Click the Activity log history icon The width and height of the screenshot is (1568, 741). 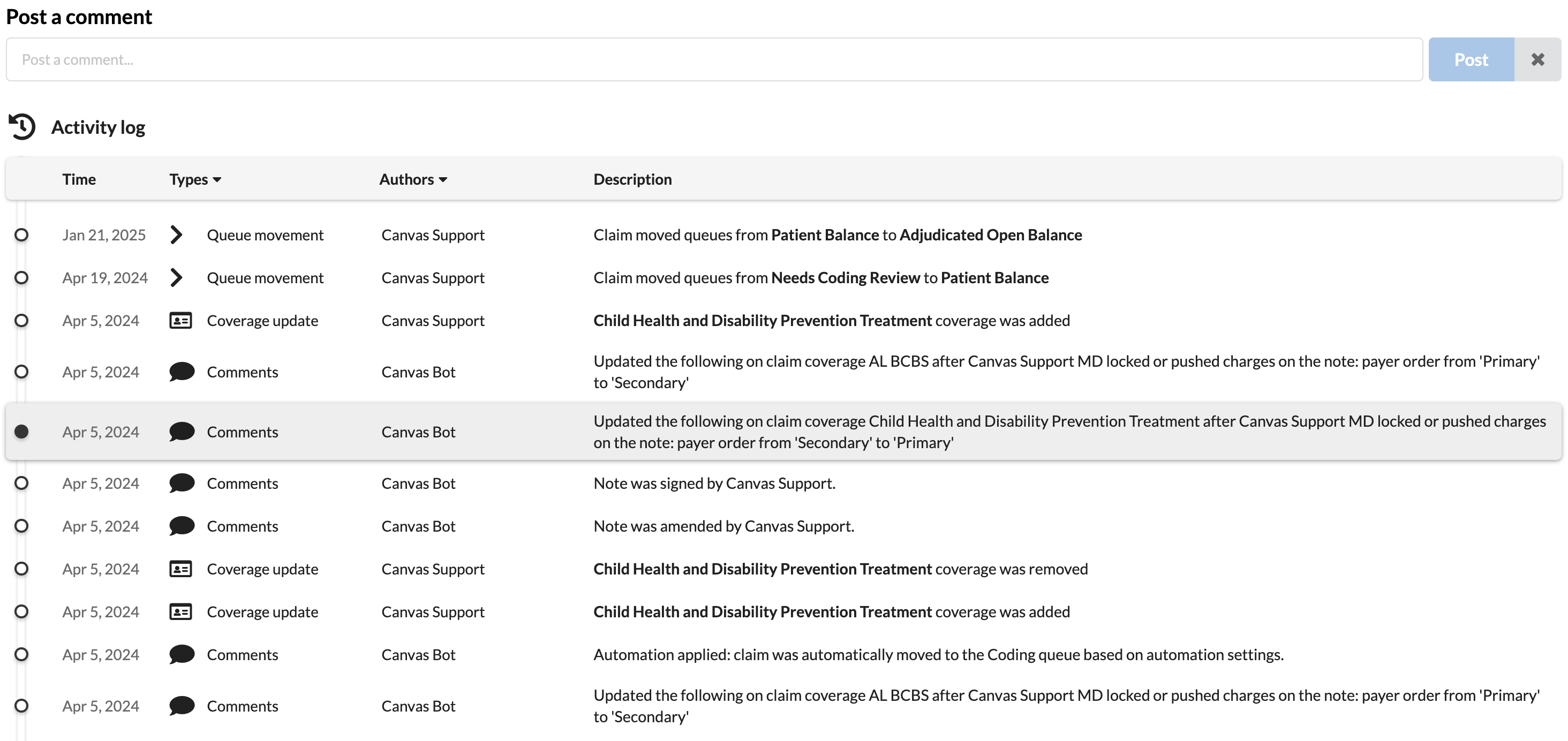click(22, 126)
